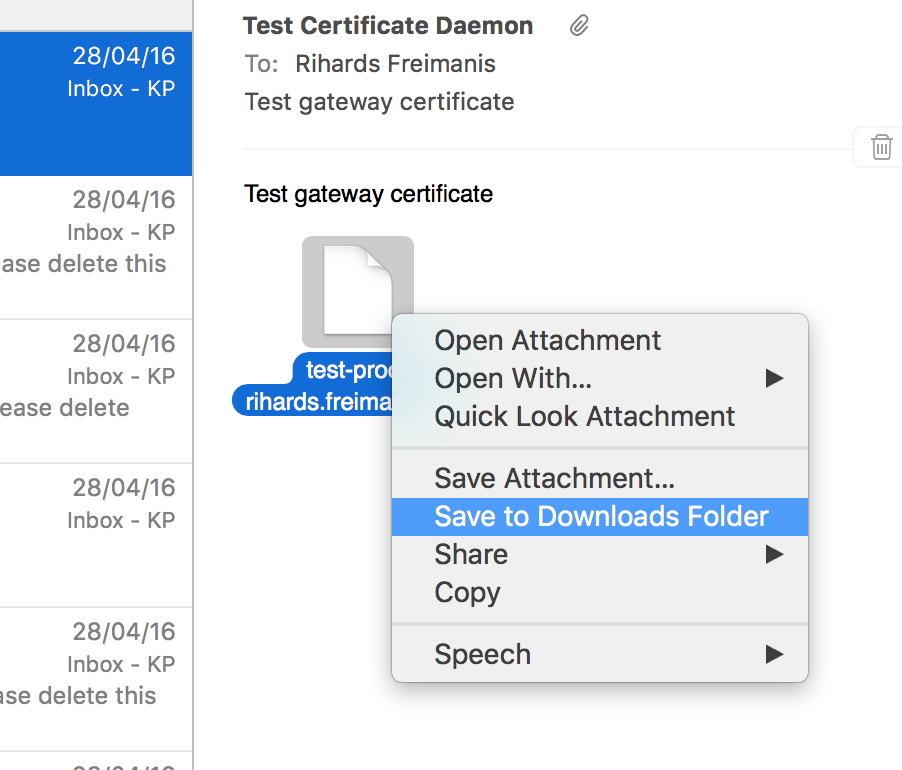Click the Speech menu item label
This screenshot has width=902, height=770.
click(482, 655)
